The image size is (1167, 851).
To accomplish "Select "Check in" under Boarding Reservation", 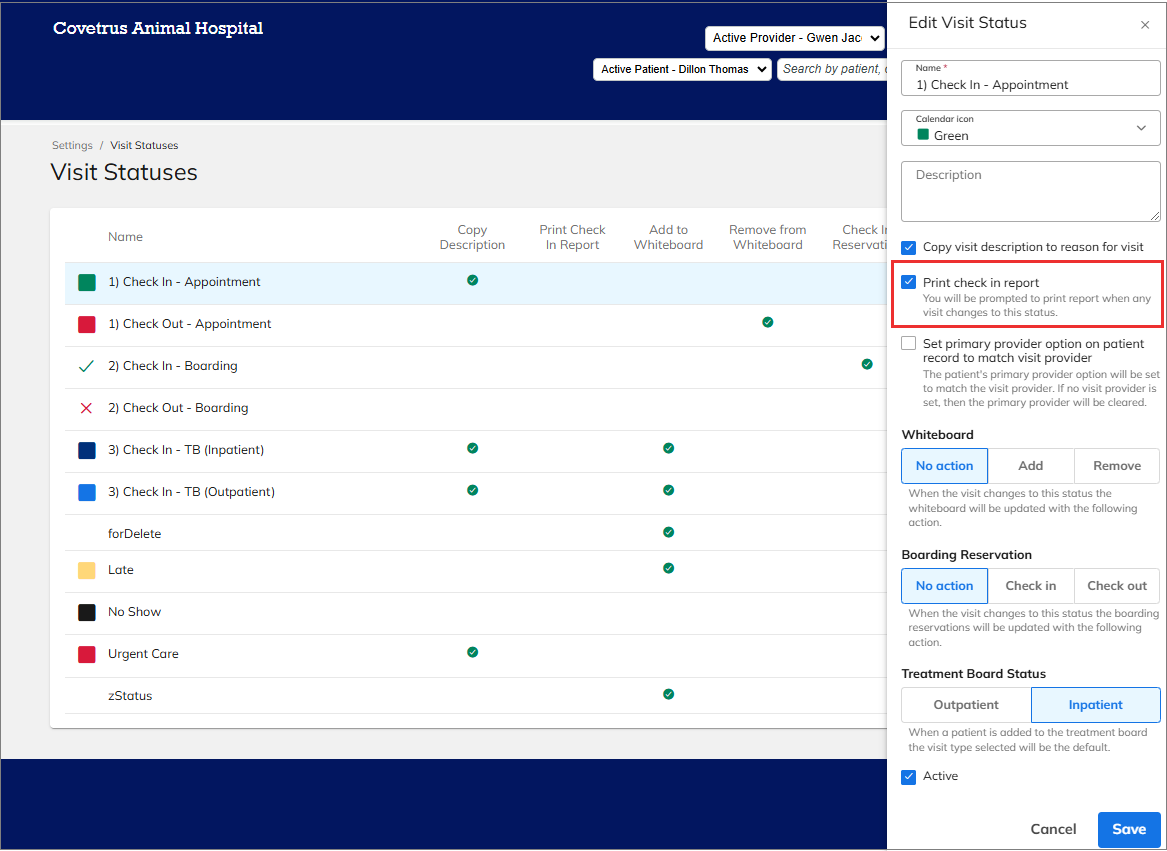I will tap(1030, 585).
